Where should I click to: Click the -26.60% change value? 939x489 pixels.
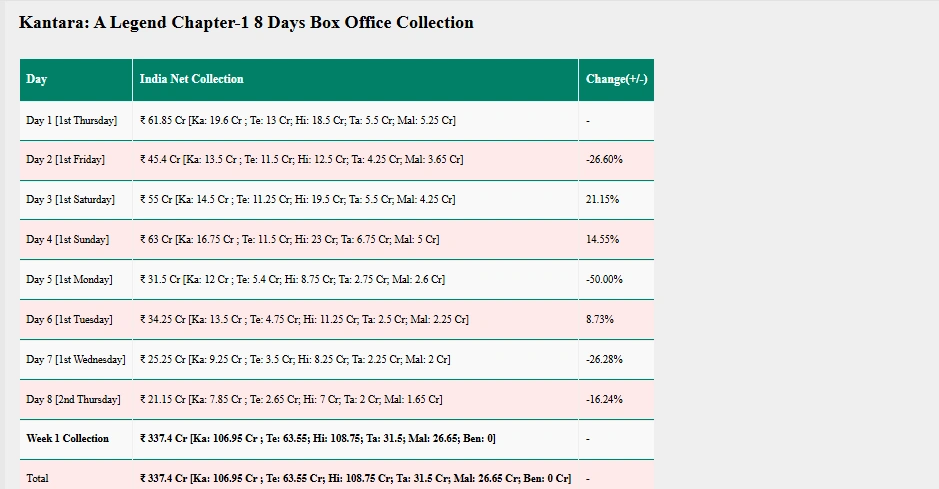604,160
